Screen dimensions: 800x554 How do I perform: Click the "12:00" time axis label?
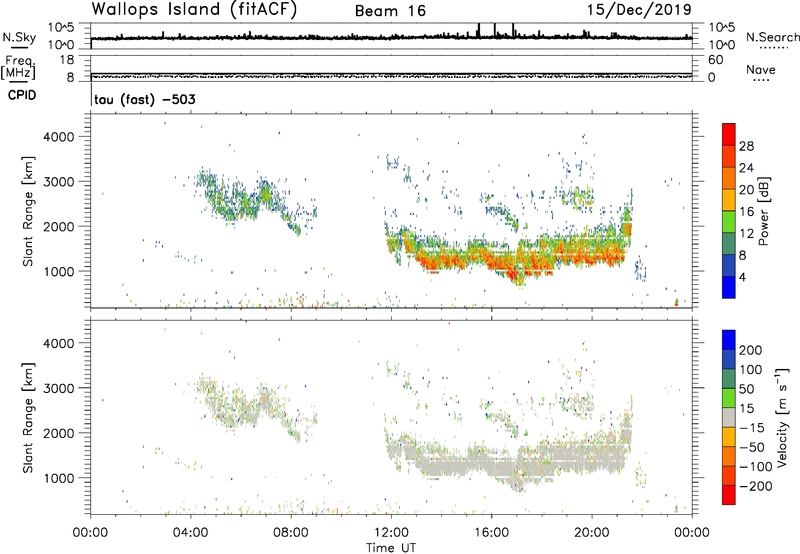click(x=391, y=533)
